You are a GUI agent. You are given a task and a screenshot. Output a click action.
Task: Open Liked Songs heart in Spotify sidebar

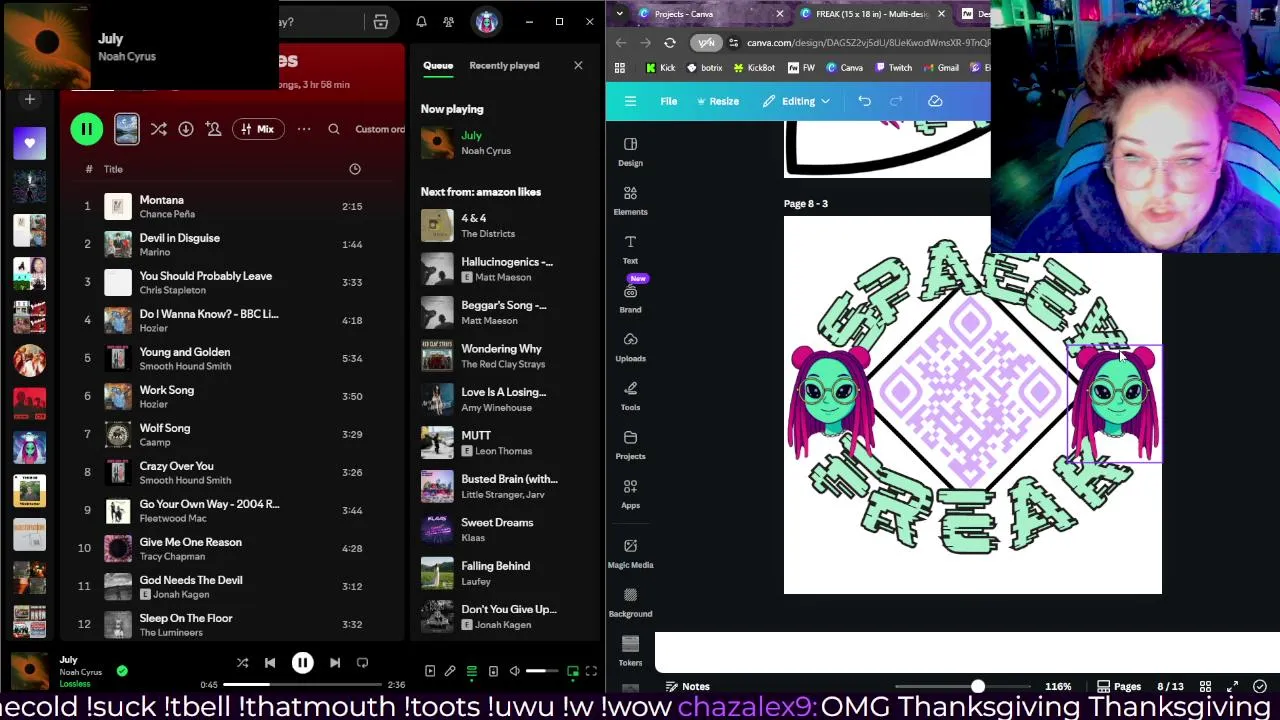pos(29,143)
